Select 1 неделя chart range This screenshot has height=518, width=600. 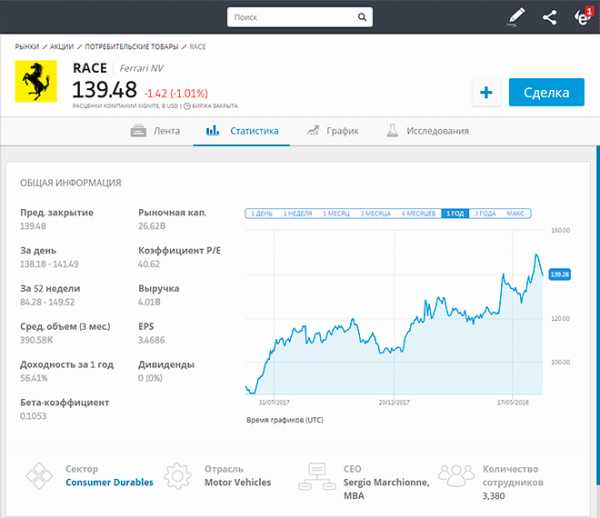(298, 213)
